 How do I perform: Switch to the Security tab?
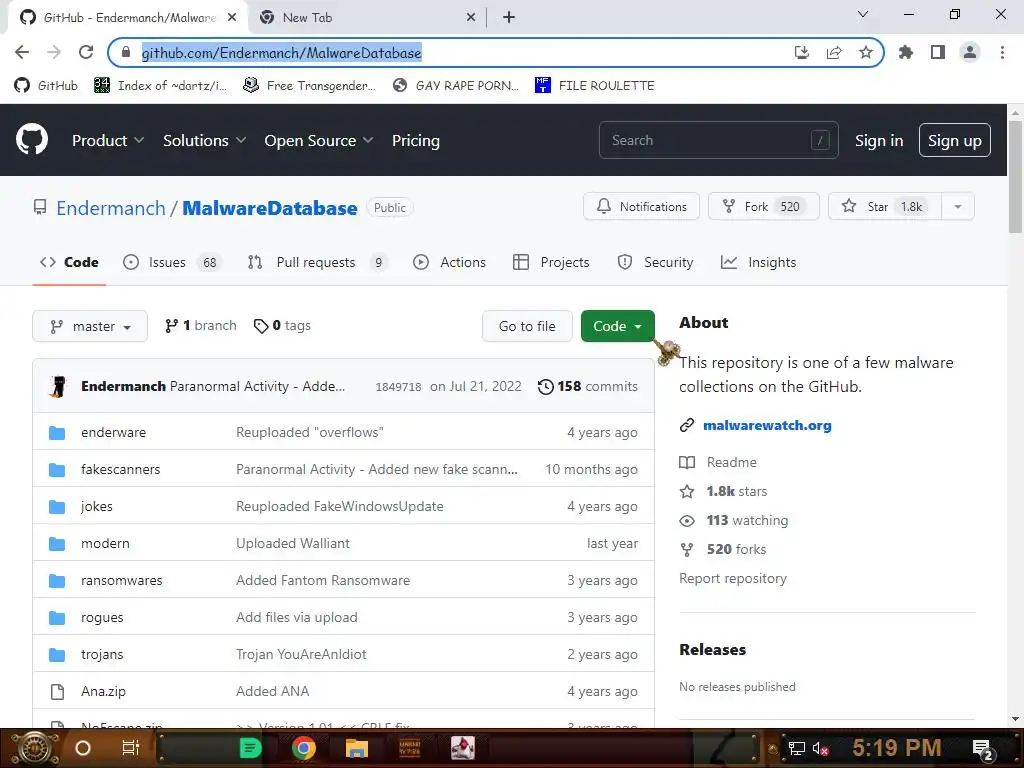[x=655, y=262]
